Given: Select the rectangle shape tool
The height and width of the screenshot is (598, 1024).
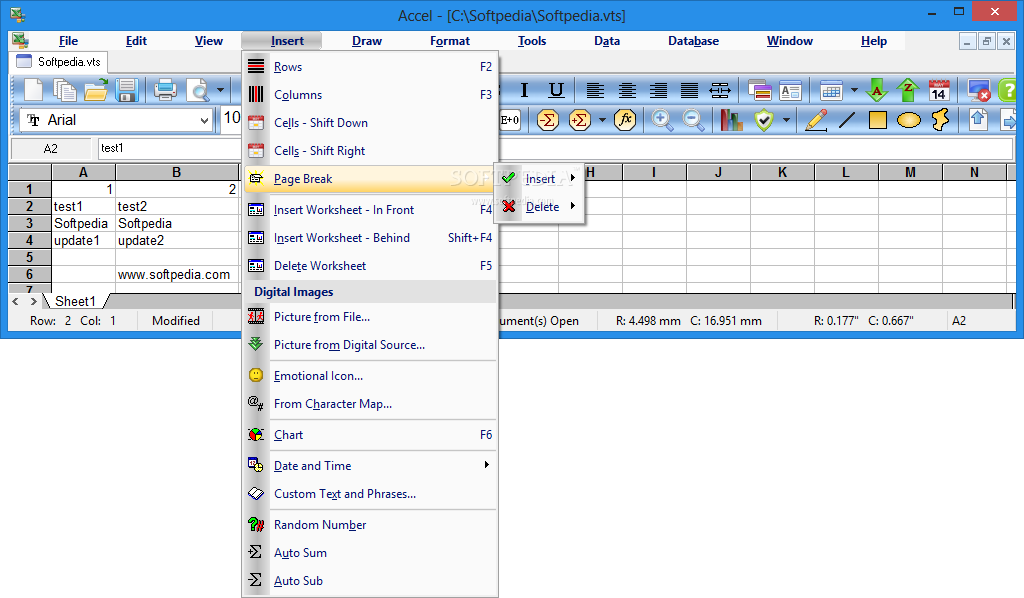Looking at the screenshot, I should click(x=878, y=120).
